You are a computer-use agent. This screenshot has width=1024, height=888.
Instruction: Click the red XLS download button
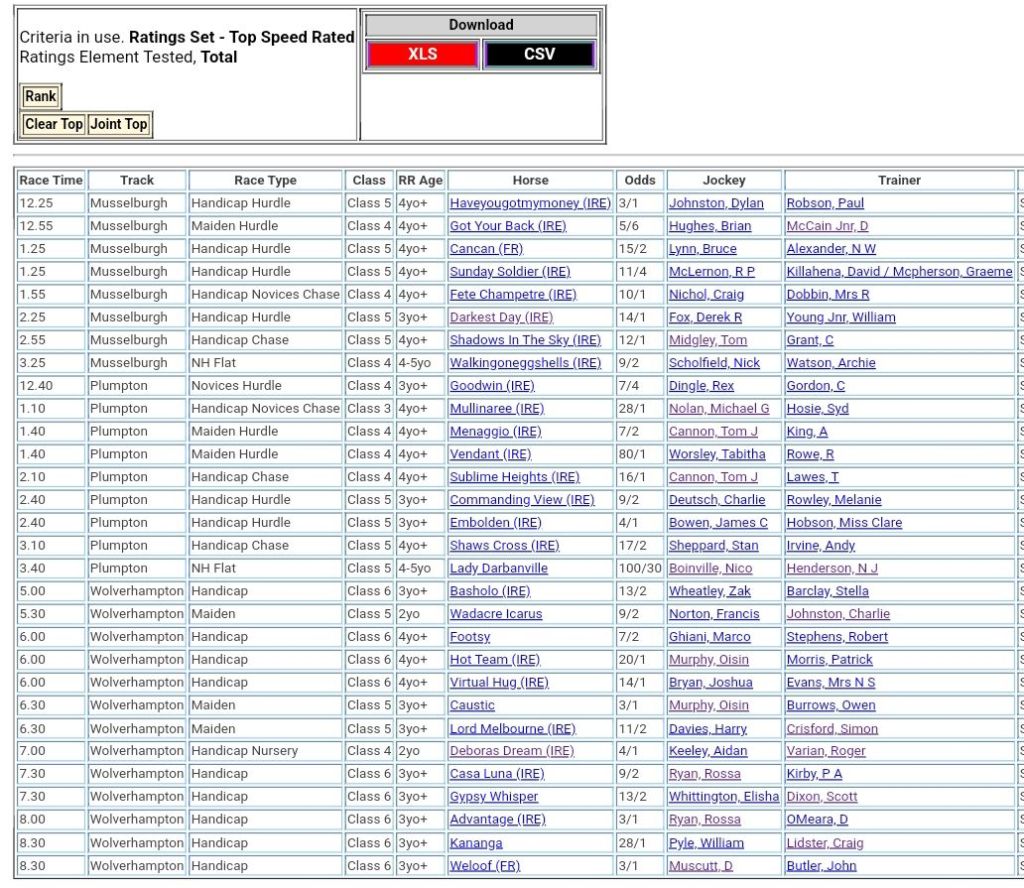422,54
